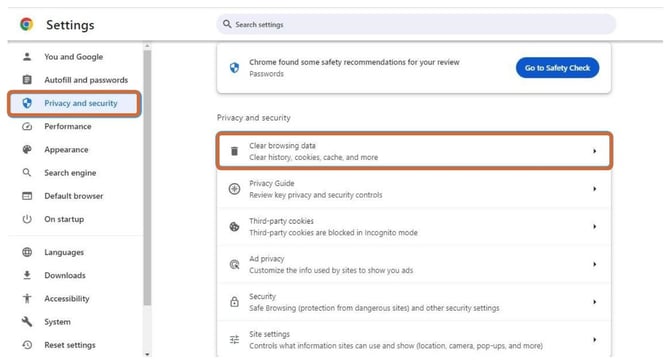Click the sidebar scrollbar thumb
The height and width of the screenshot is (362, 670).
tap(147, 177)
